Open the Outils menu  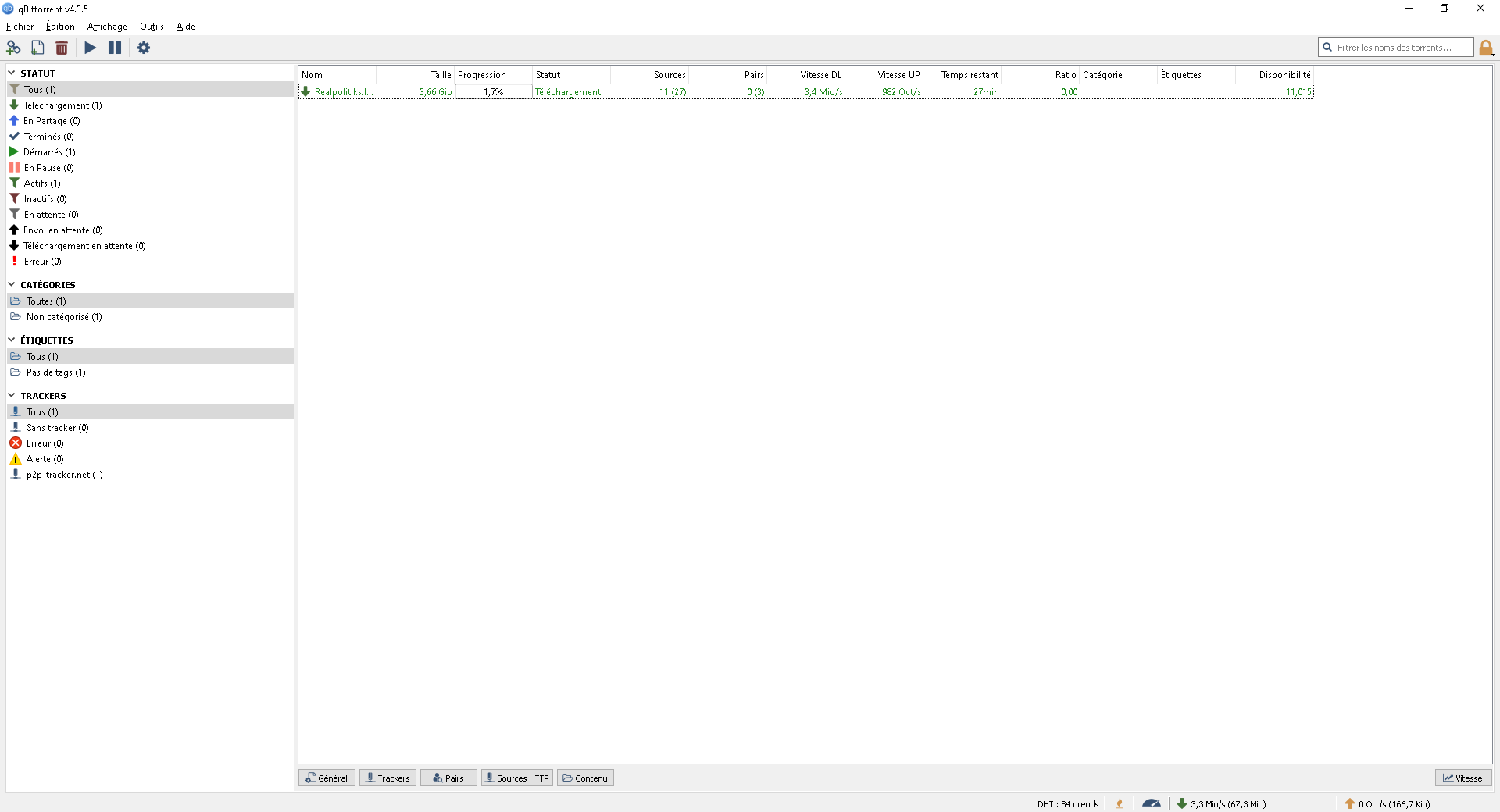point(152,27)
